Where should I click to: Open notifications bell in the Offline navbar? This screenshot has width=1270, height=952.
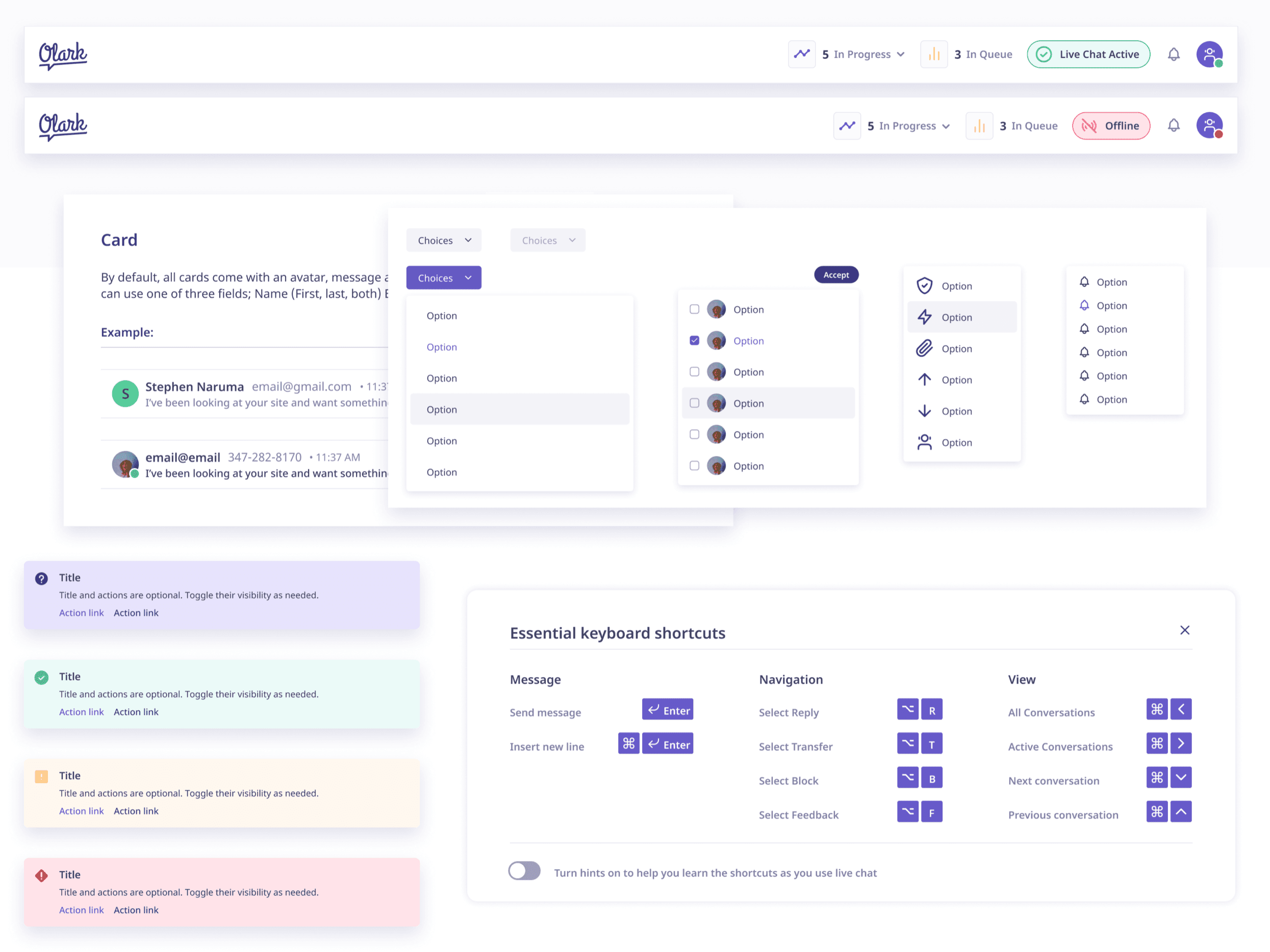click(1174, 125)
